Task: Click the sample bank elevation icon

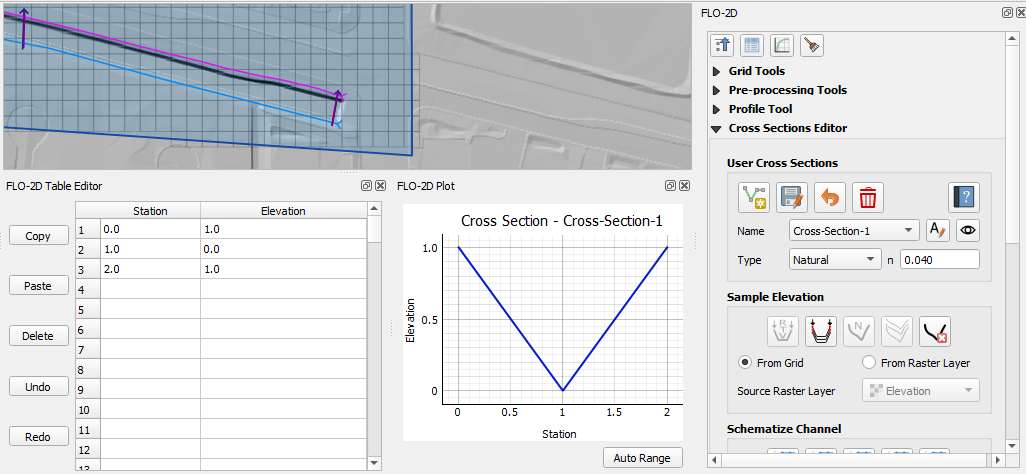Action: point(819,329)
